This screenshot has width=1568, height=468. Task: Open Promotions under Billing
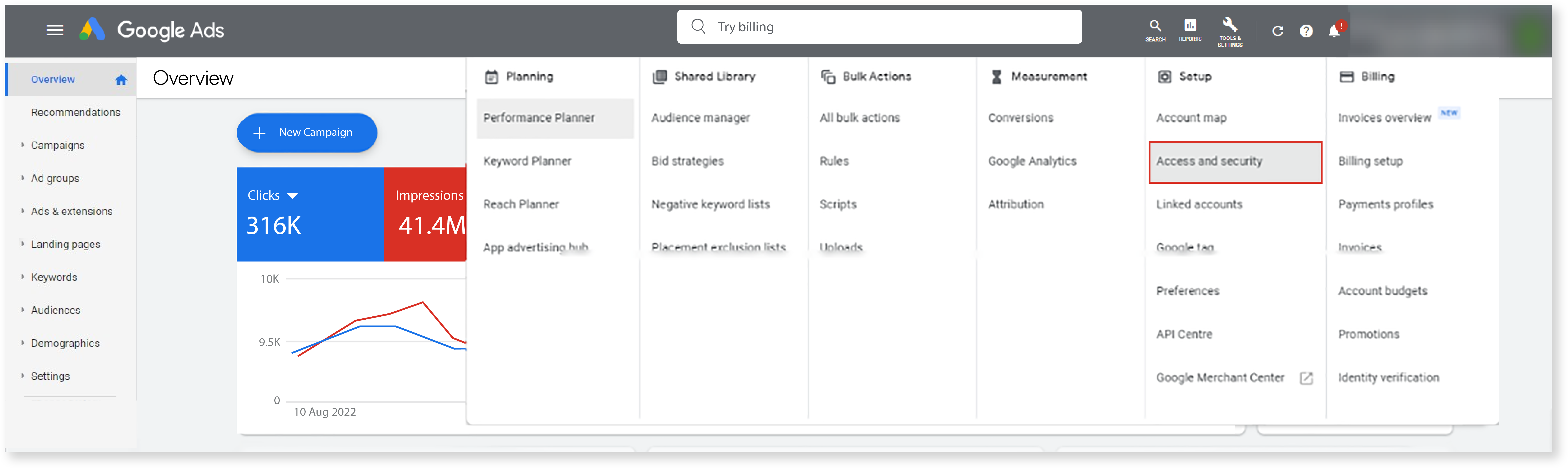[x=1368, y=334]
